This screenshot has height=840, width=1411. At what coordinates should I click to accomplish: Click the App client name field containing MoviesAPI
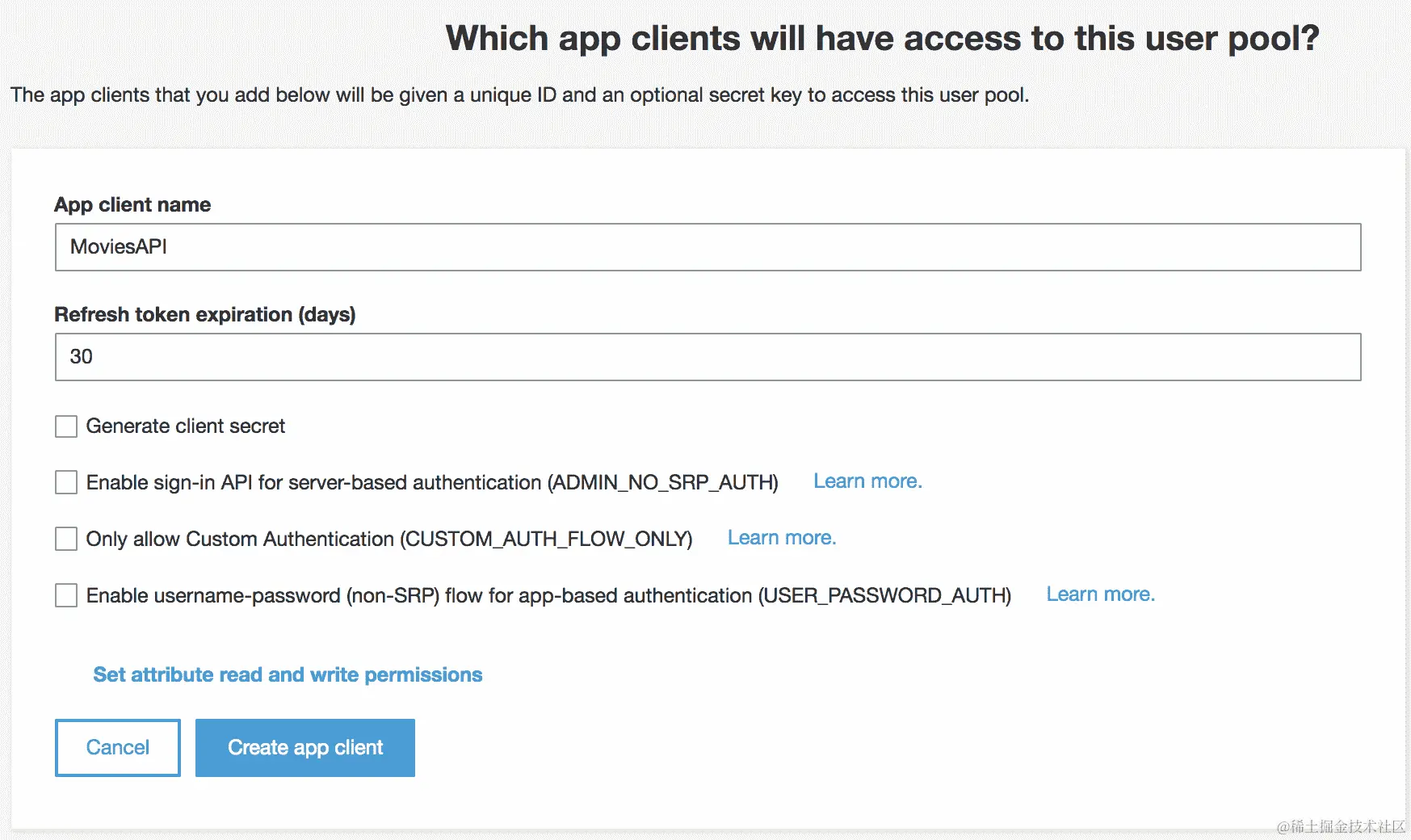point(708,247)
